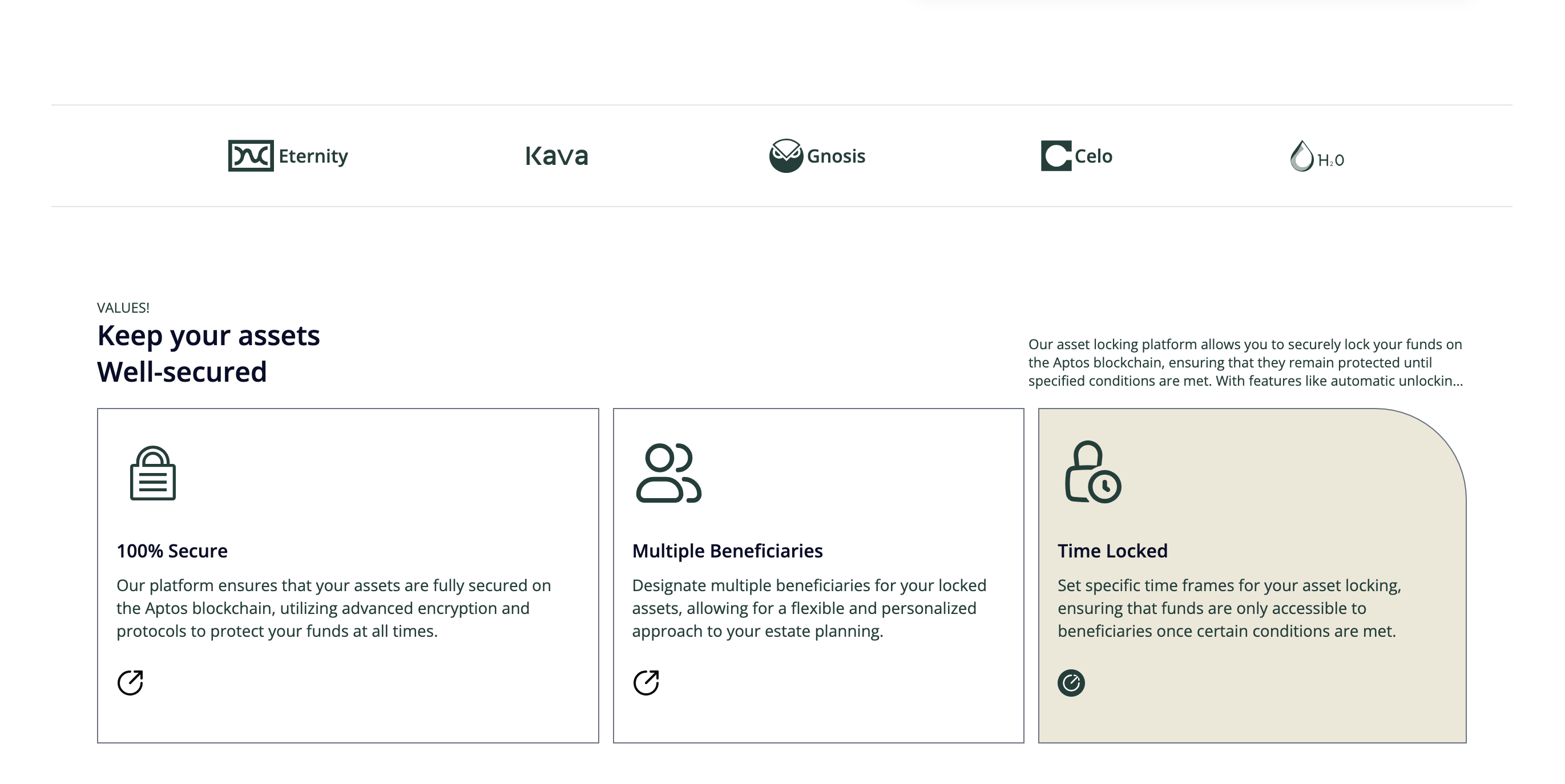This screenshot has width=1565, height=784.
Task: Click filled arrow icon in Time Locked card
Action: (x=1071, y=682)
